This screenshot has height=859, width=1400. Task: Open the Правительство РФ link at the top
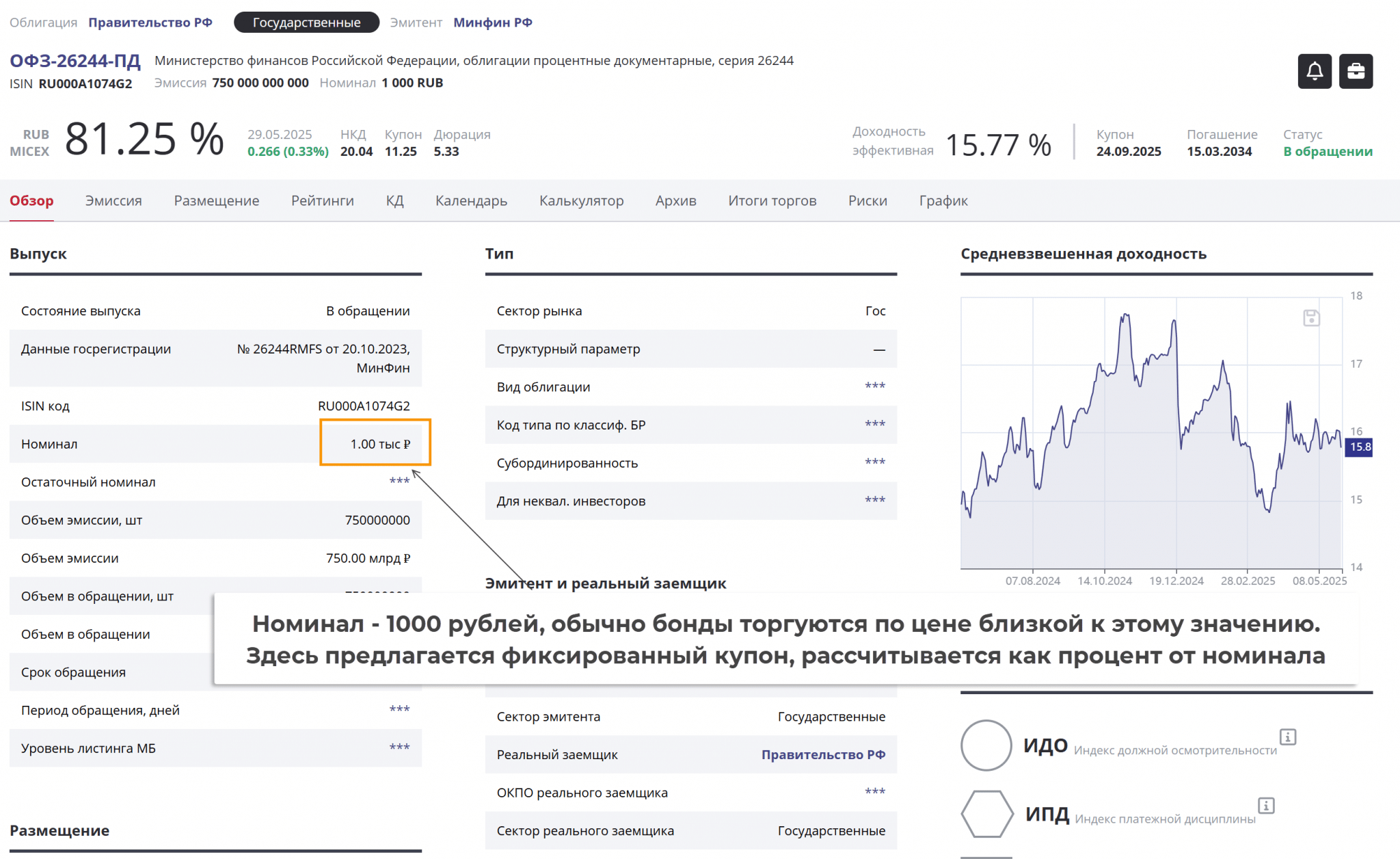[150, 23]
